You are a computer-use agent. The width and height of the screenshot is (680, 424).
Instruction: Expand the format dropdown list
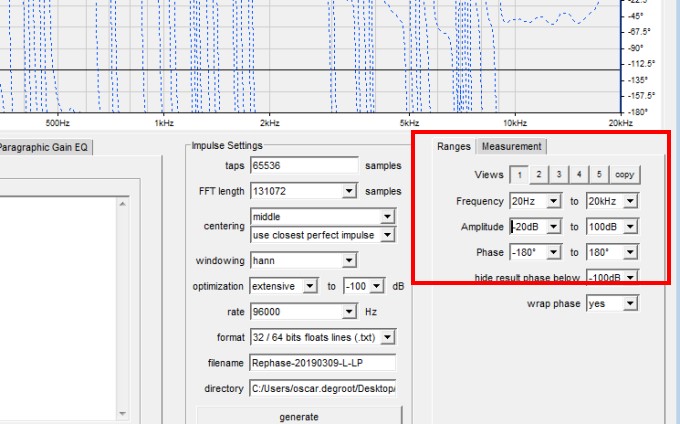coord(387,337)
